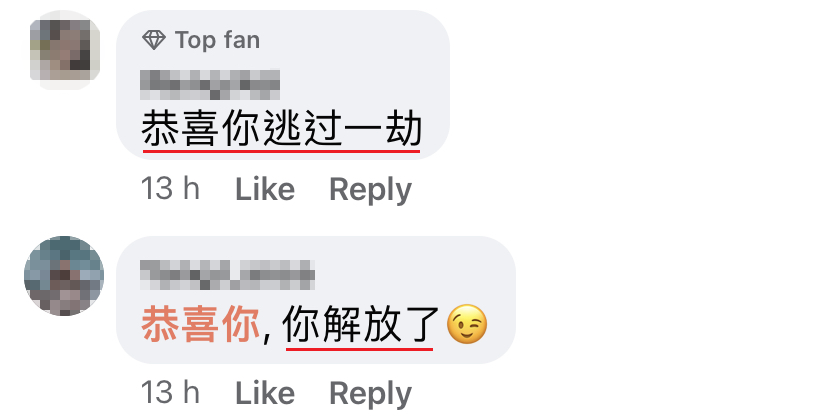This screenshot has height=417, width=828.
Task: Select the underlined text 你解放了
Action: [360, 324]
